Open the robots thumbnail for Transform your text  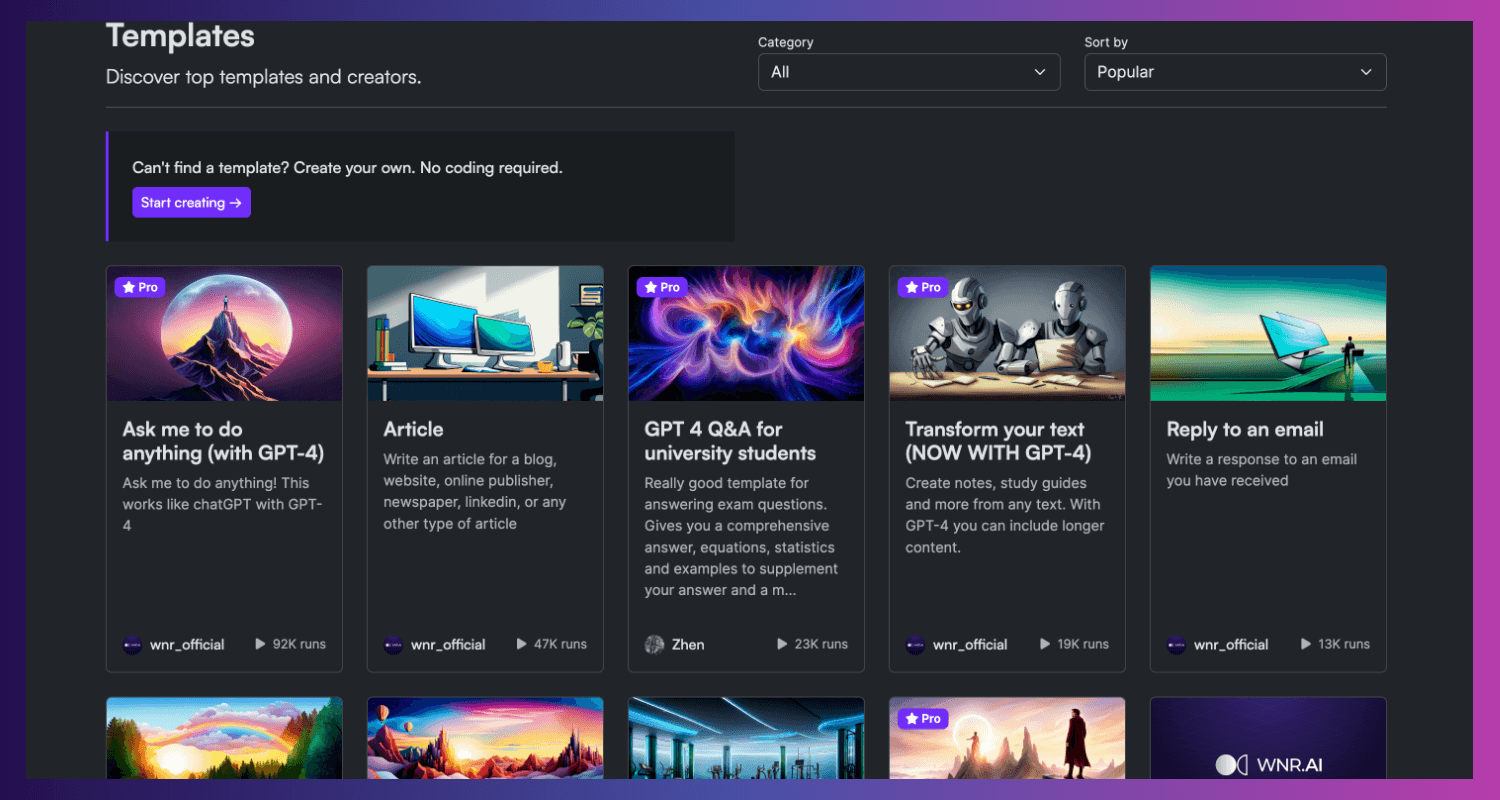(1007, 333)
